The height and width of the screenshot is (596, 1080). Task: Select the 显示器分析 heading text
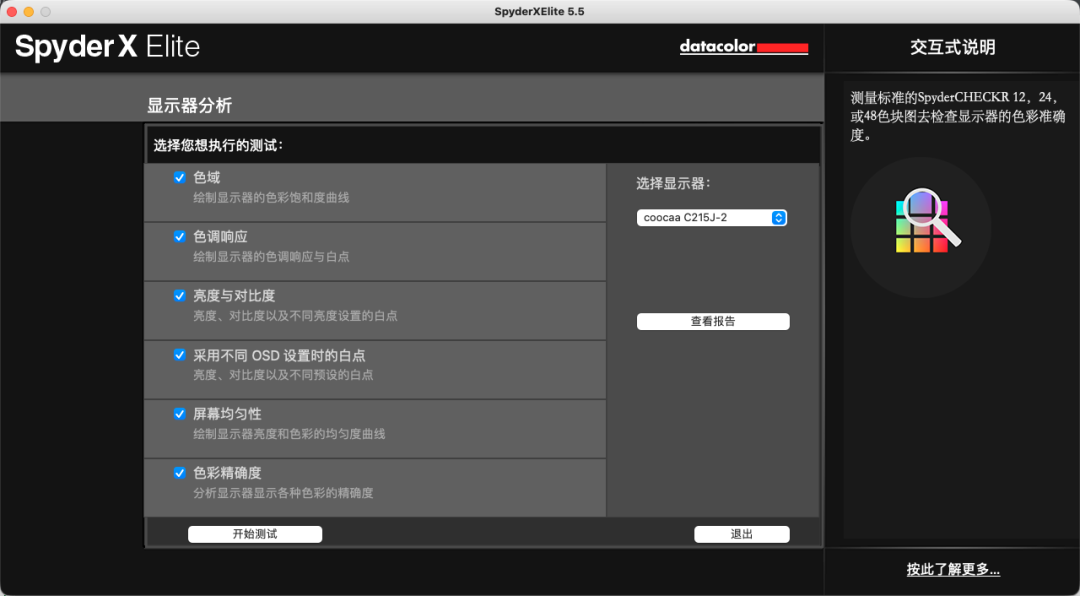pyautogui.click(x=189, y=106)
